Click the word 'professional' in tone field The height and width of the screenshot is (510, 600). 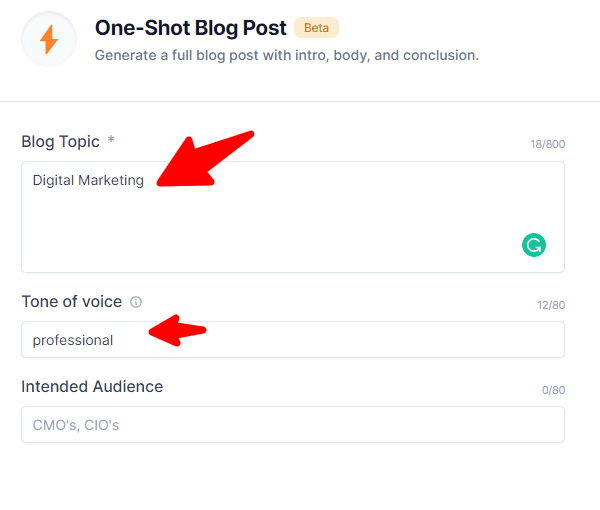click(72, 340)
